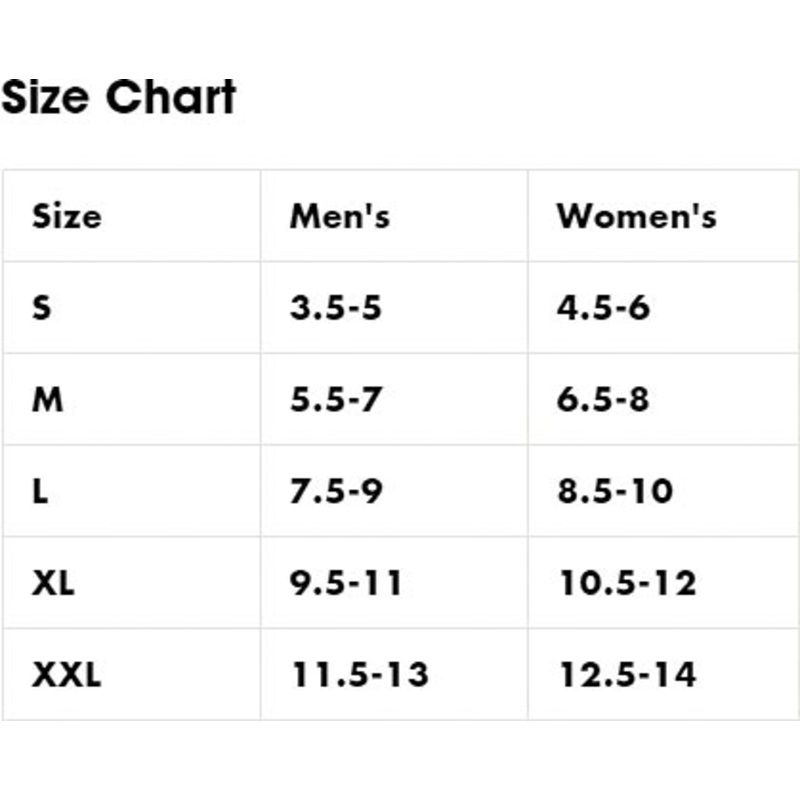Select men's size cell 9.5-11

coord(346,583)
